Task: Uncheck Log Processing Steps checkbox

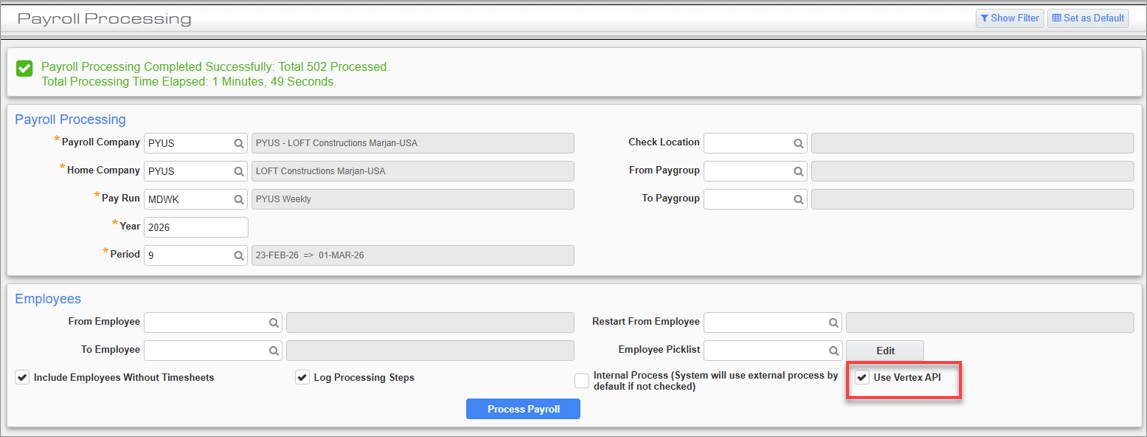Action: [302, 378]
